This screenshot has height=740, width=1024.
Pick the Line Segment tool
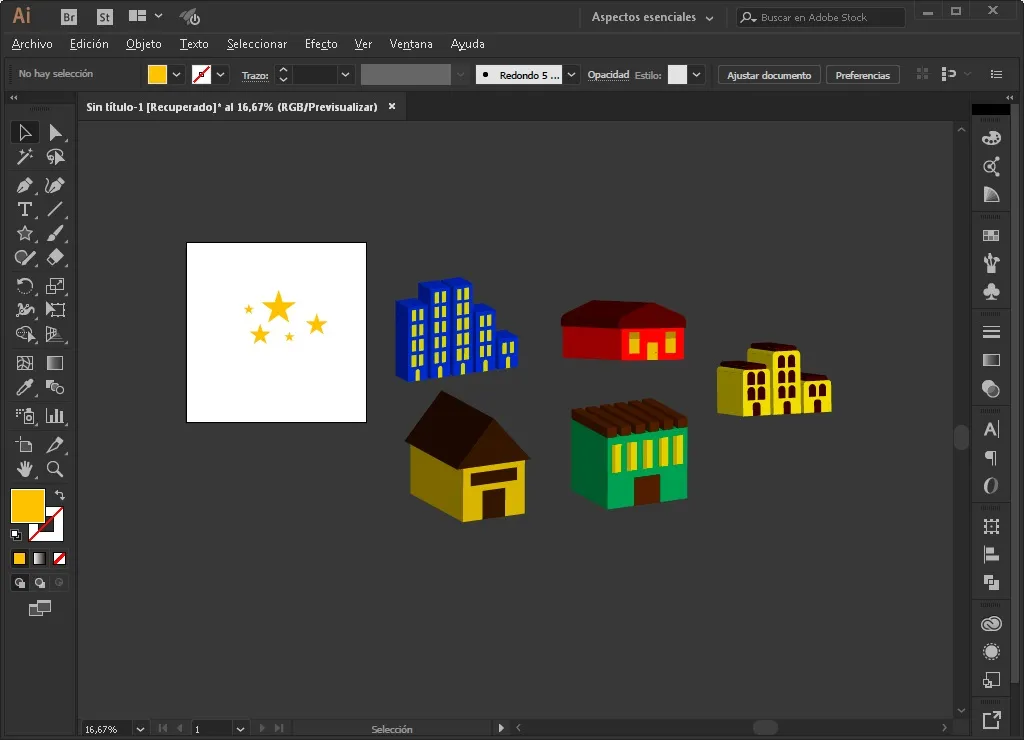pyautogui.click(x=56, y=209)
